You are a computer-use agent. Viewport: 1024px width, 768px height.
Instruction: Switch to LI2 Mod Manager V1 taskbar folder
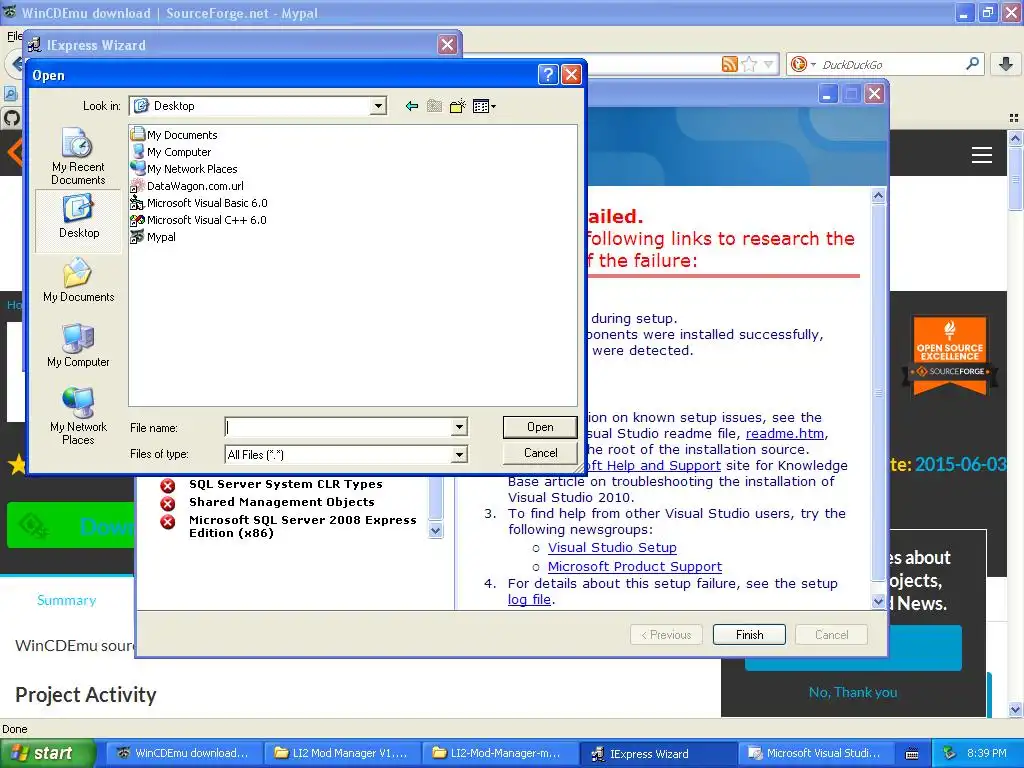tap(342, 753)
